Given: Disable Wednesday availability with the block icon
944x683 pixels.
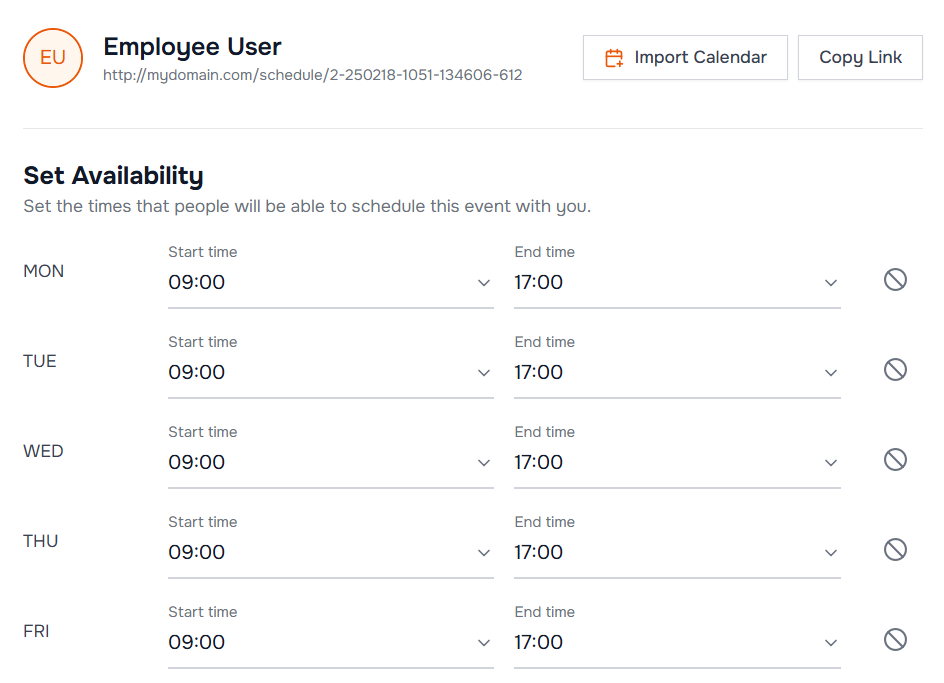Looking at the screenshot, I should [895, 459].
